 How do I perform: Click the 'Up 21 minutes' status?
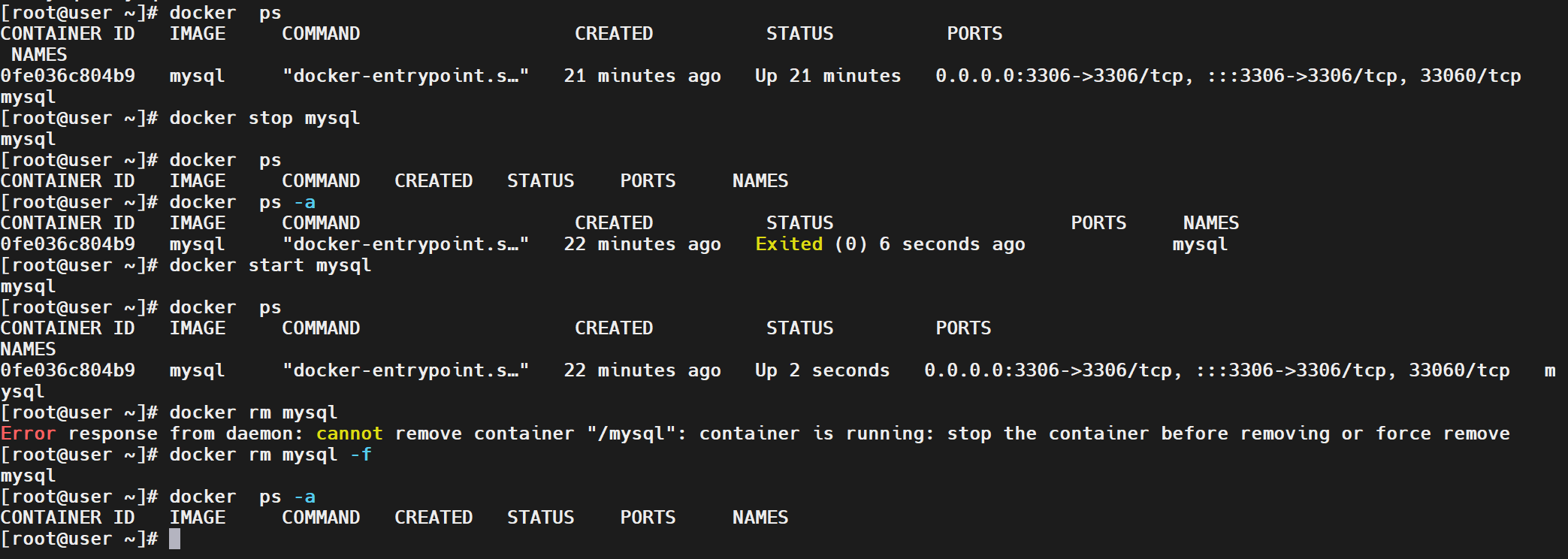(828, 76)
